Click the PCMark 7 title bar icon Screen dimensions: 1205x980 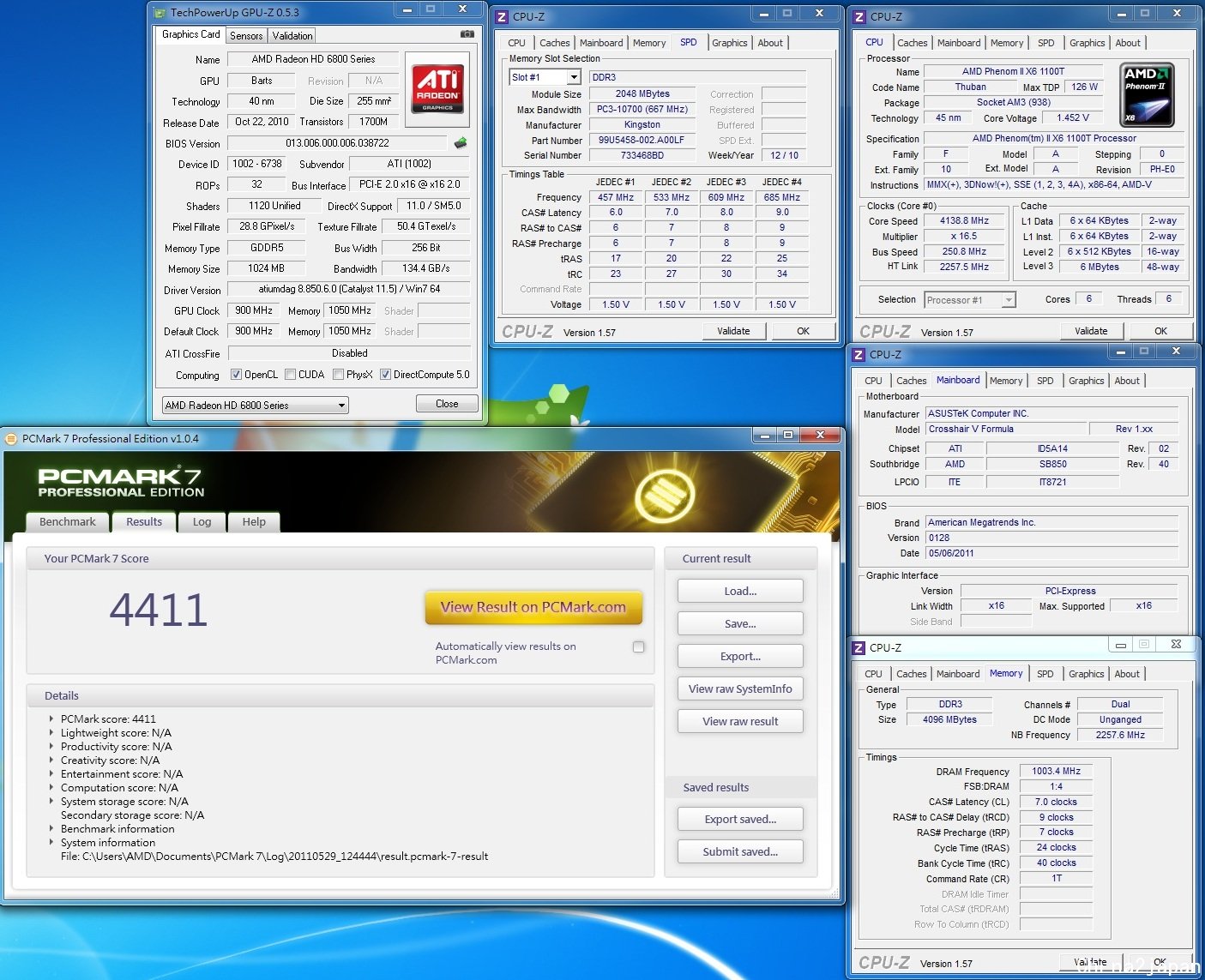tap(11, 438)
